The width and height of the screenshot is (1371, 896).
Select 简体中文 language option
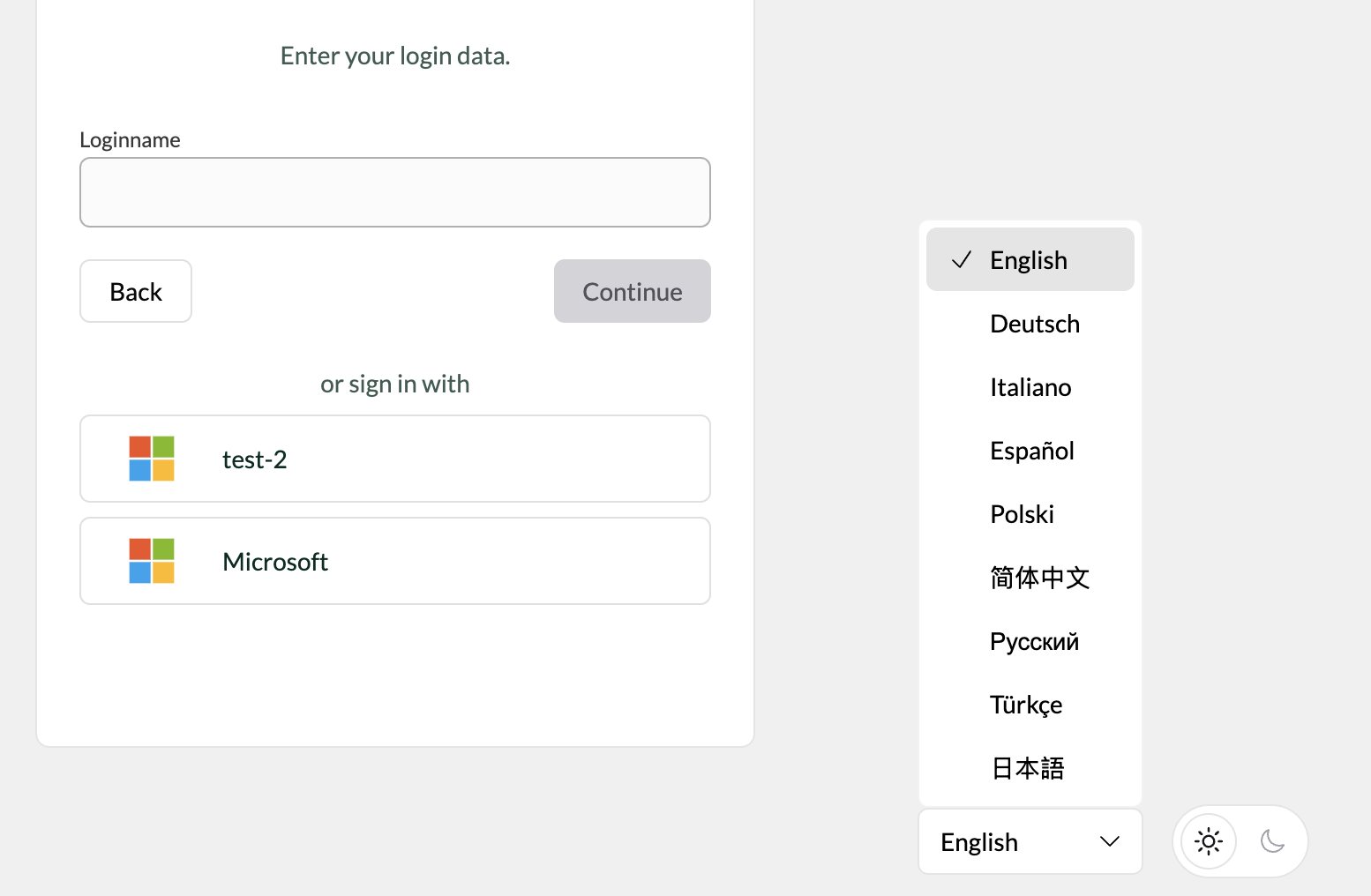pyautogui.click(x=1039, y=578)
